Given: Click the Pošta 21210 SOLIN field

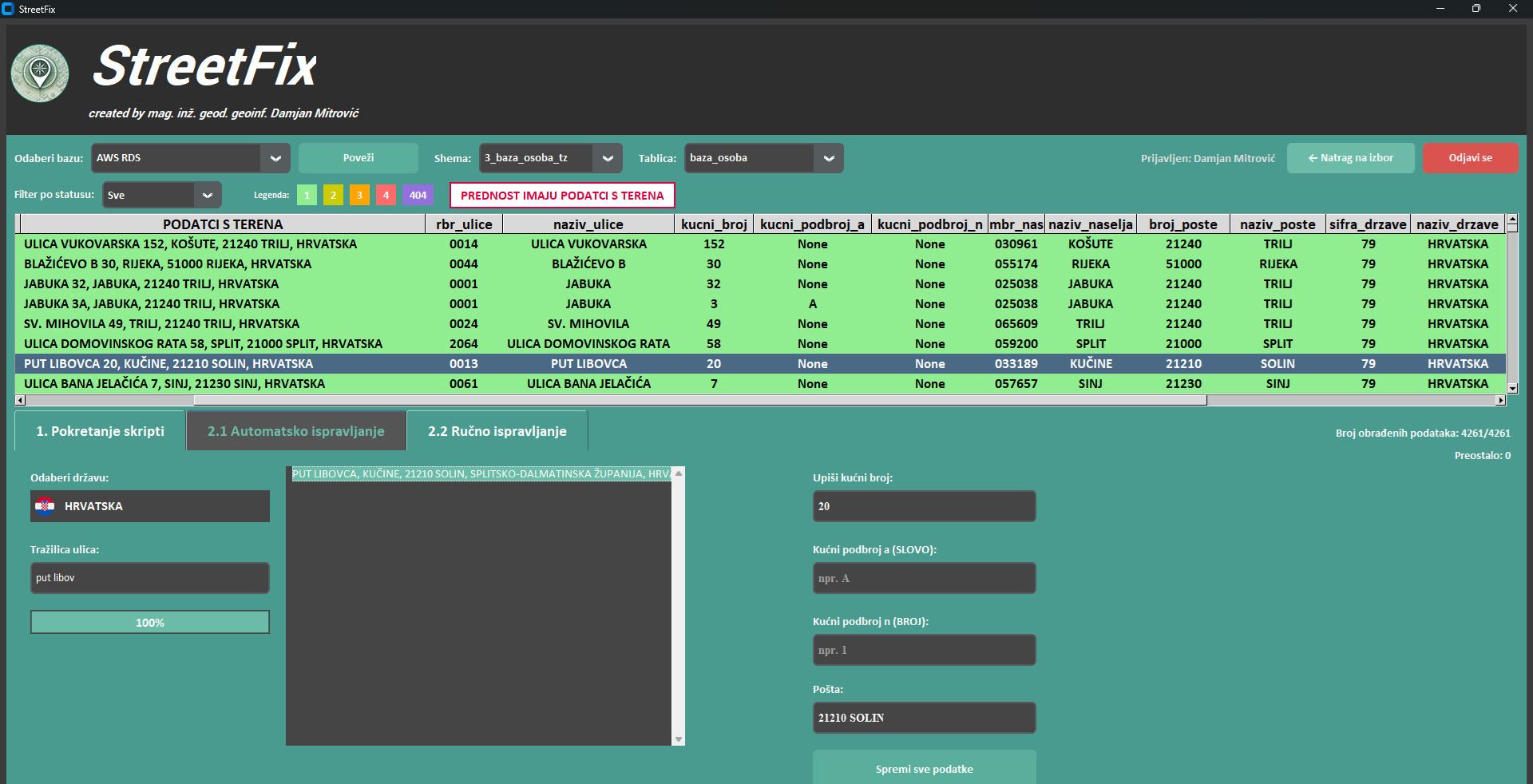Looking at the screenshot, I should click(x=925, y=718).
